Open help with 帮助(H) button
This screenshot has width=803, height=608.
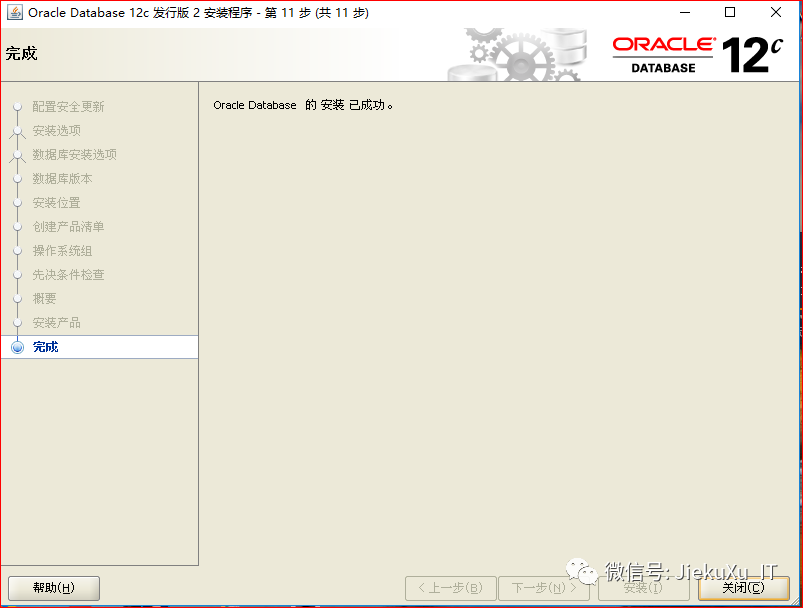click(54, 588)
